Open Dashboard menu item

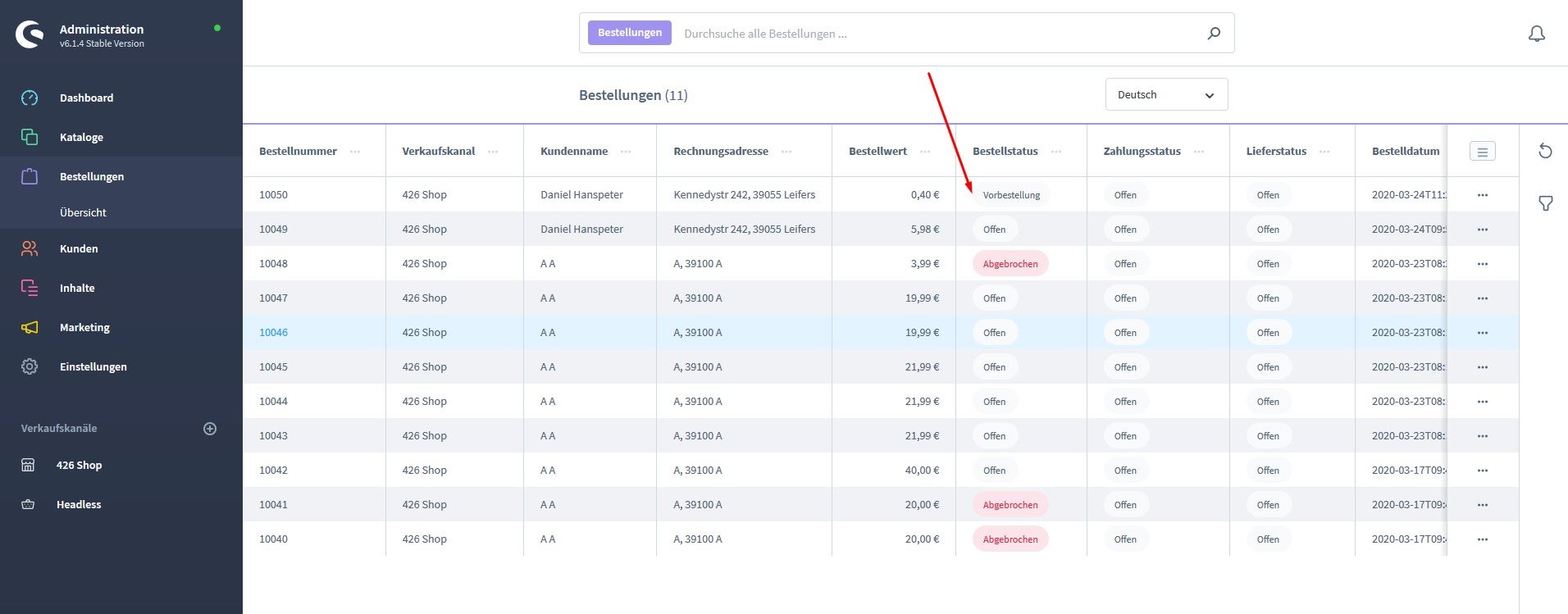(121, 98)
